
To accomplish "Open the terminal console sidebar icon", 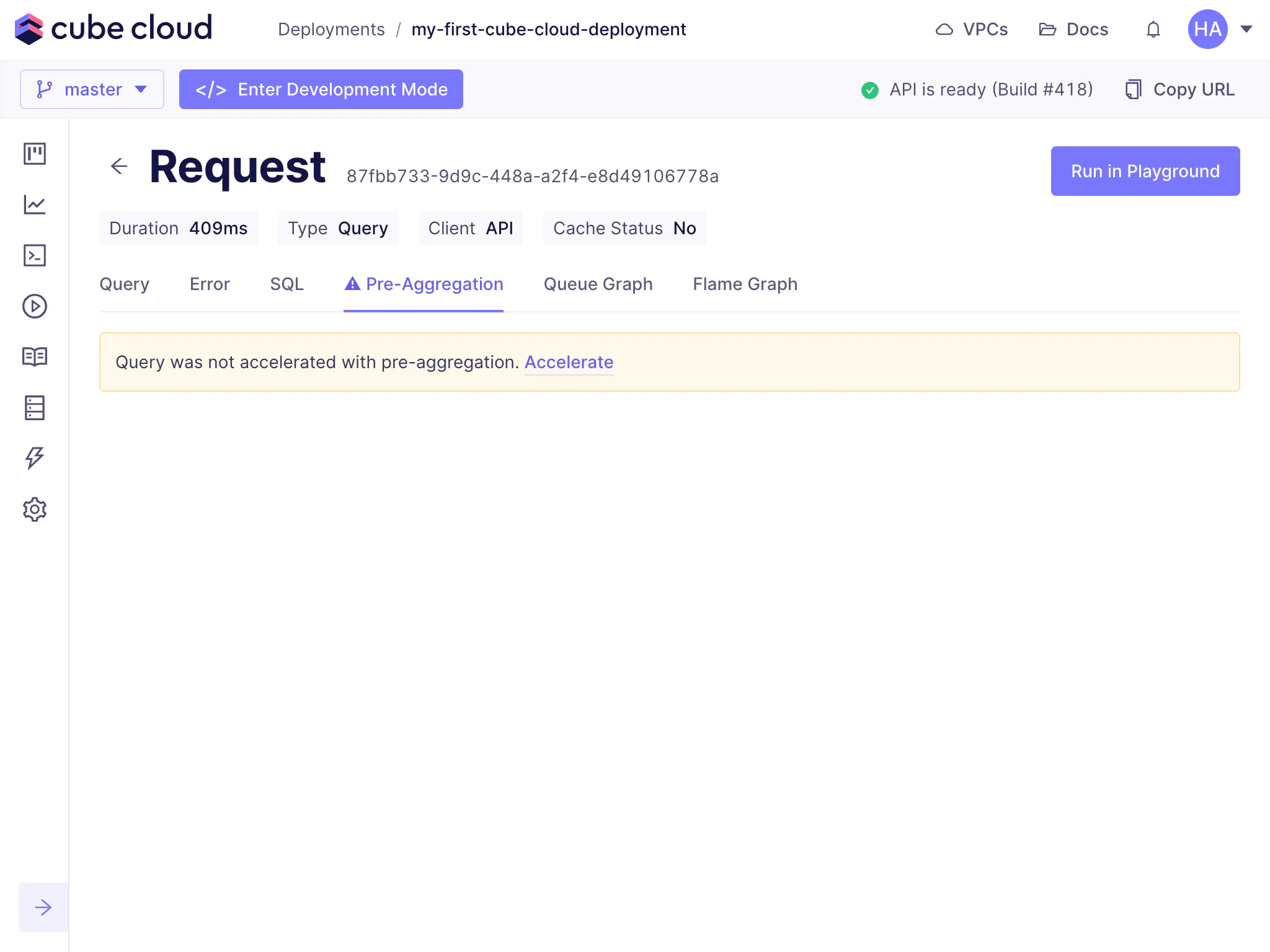I will click(x=35, y=255).
